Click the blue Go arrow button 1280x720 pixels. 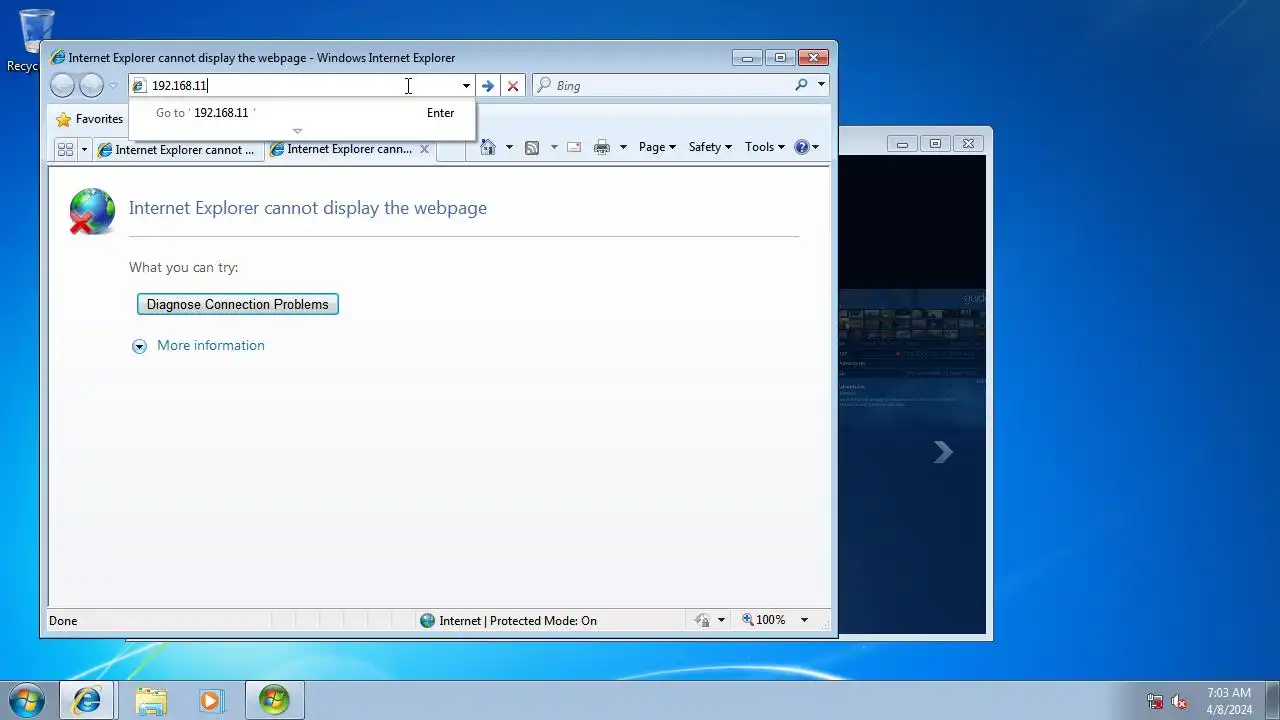(x=488, y=86)
